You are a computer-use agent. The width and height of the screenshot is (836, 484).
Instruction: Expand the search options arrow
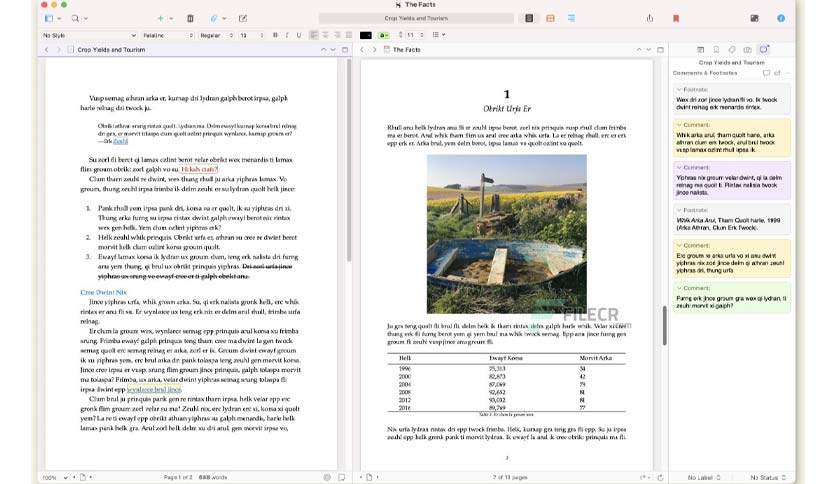click(x=86, y=19)
